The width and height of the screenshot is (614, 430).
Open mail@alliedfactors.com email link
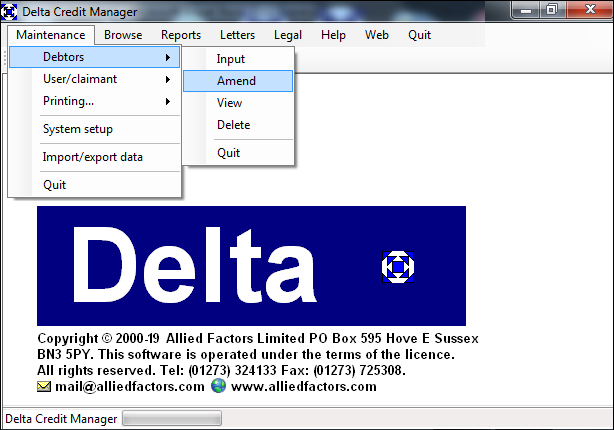point(130,387)
